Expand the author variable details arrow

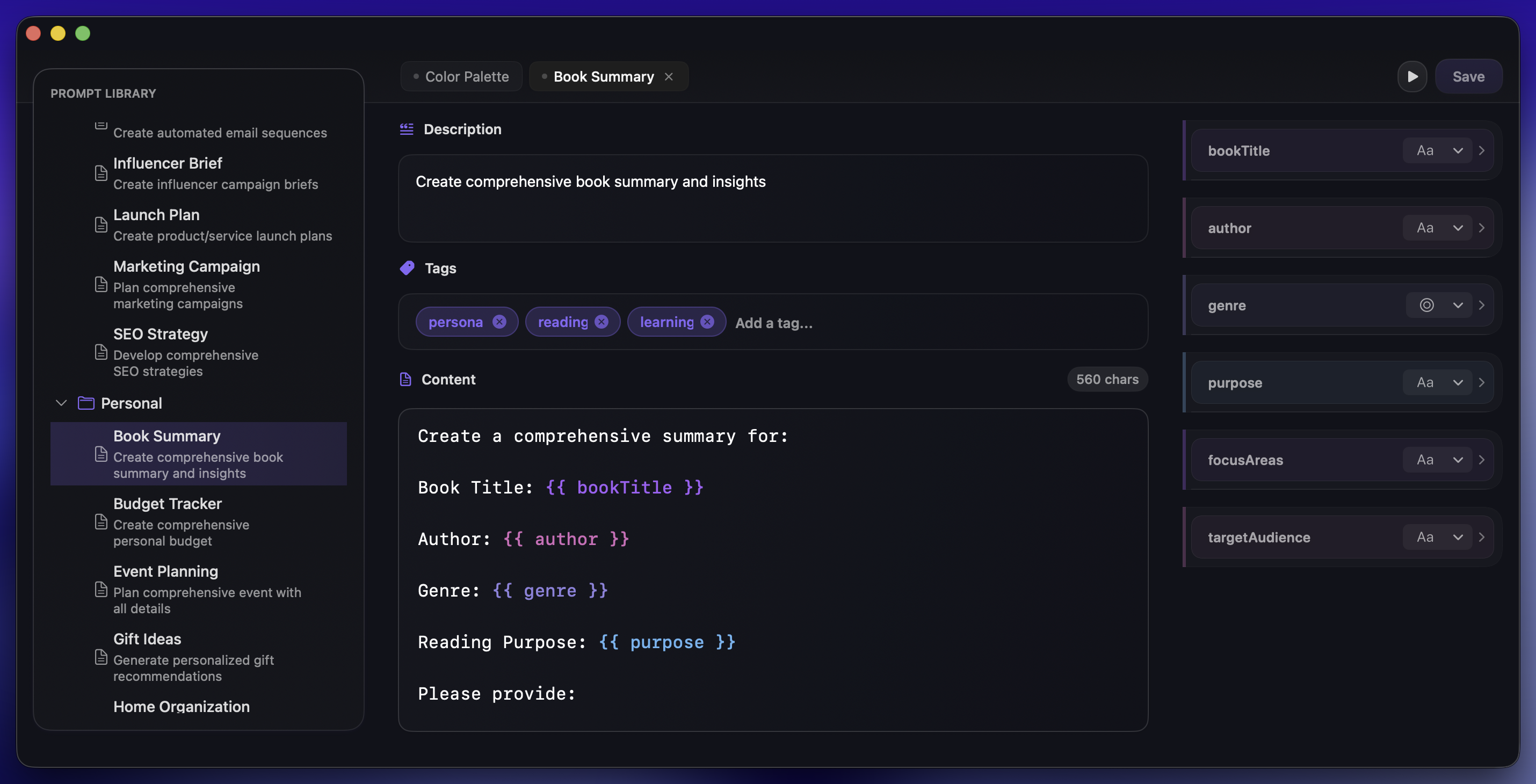coord(1482,228)
